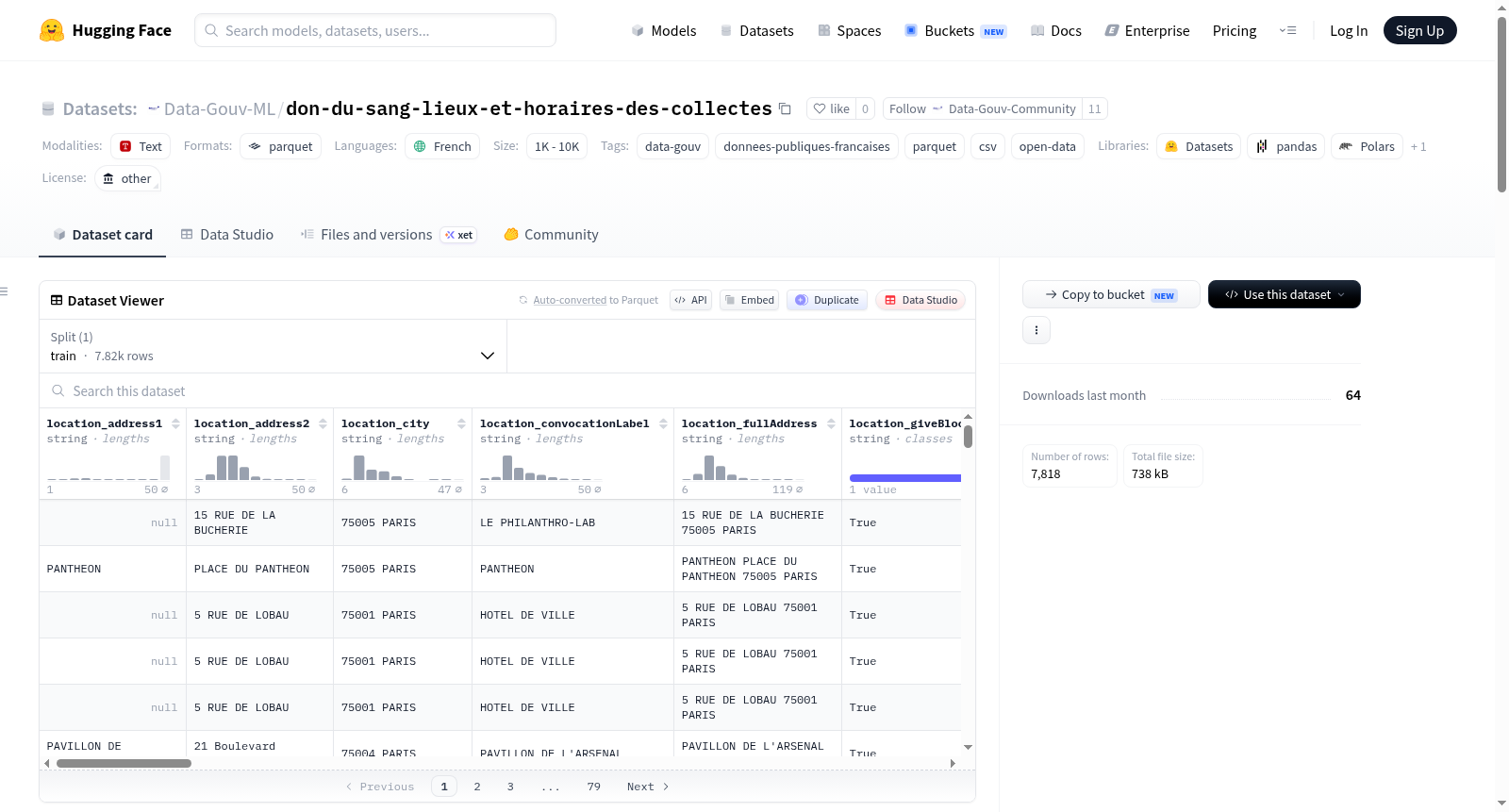The height and width of the screenshot is (812, 1509).
Task: Open the Datasets menu item
Action: click(756, 30)
